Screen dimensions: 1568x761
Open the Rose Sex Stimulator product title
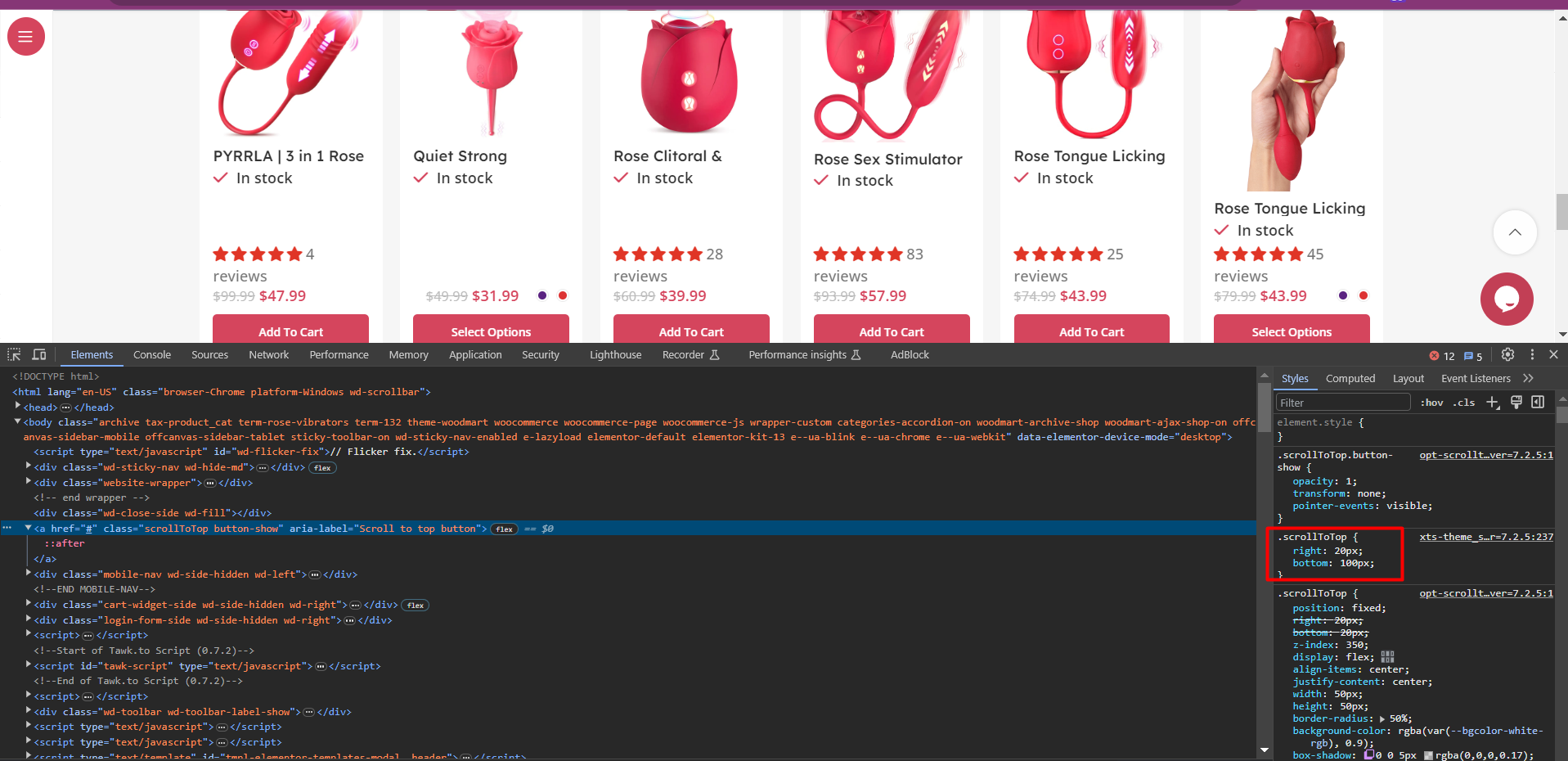(887, 159)
